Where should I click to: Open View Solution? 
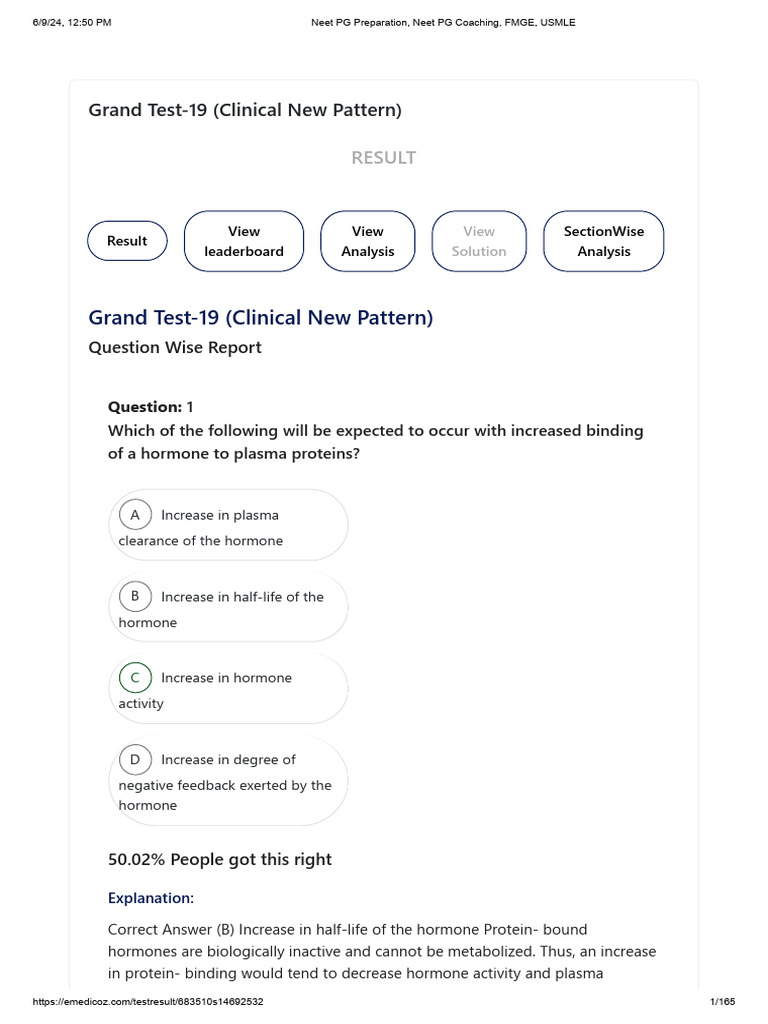479,241
